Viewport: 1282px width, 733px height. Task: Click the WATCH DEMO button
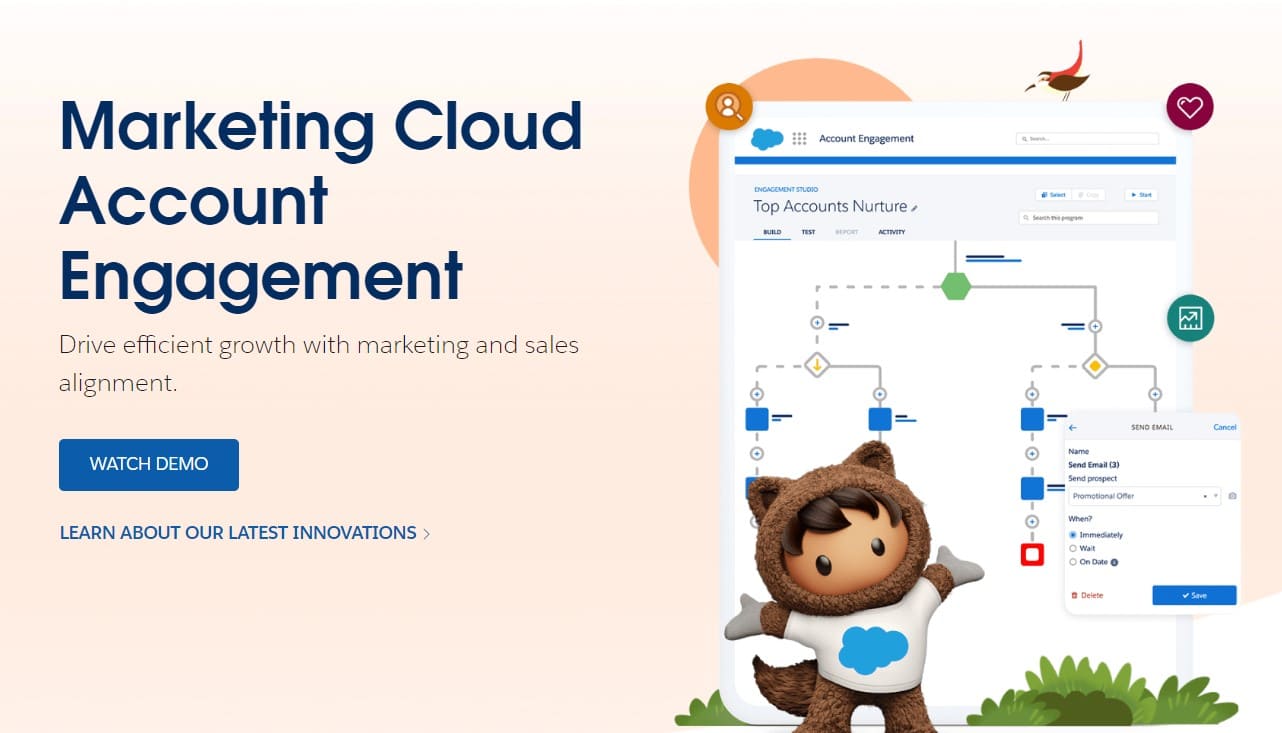(148, 464)
